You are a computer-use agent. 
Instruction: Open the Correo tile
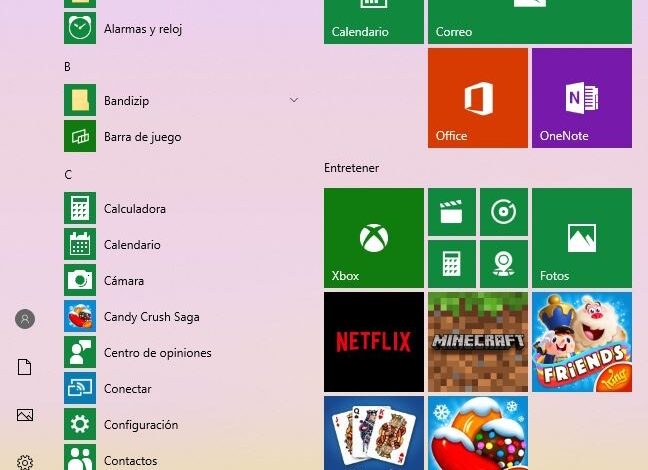(530, 21)
